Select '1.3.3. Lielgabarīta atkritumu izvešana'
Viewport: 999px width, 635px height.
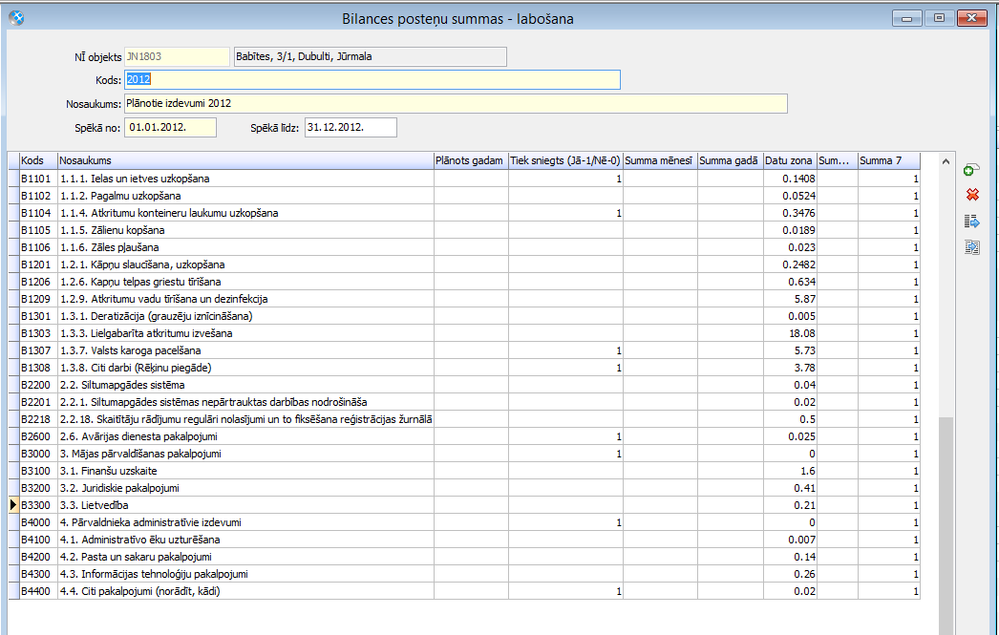pos(146,334)
